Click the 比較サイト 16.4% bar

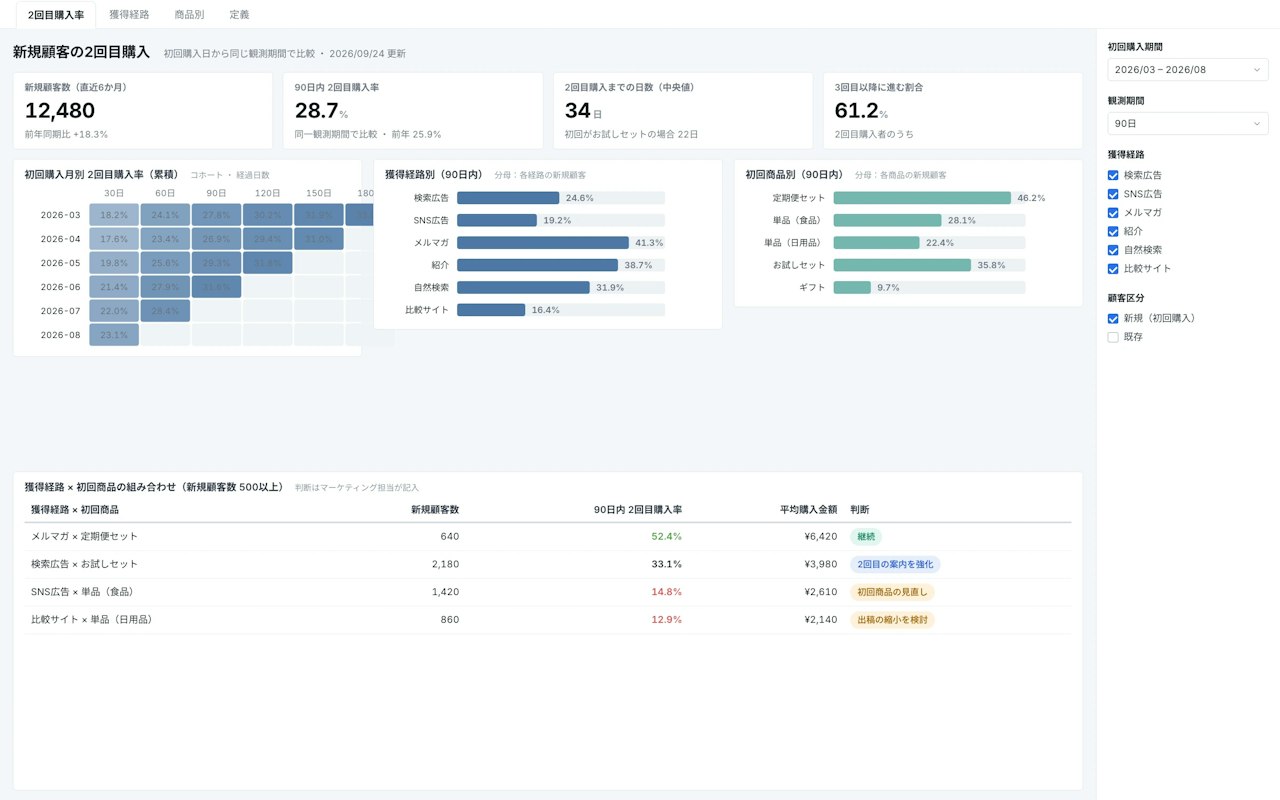[491, 310]
